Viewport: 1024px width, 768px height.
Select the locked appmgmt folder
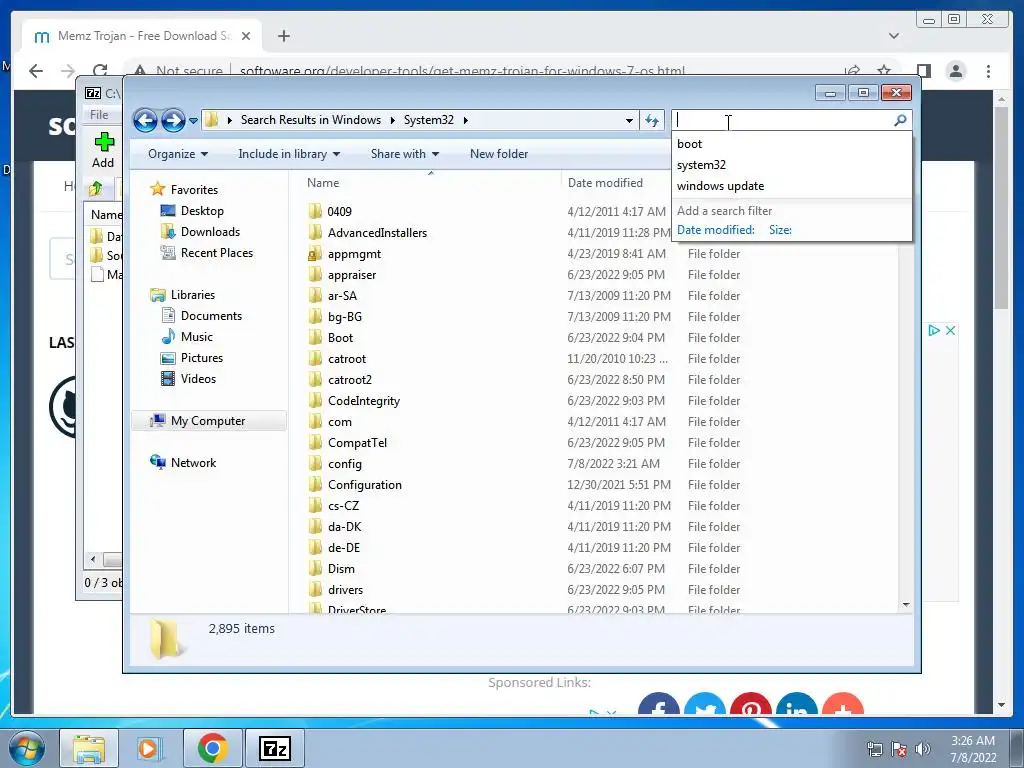pos(354,253)
